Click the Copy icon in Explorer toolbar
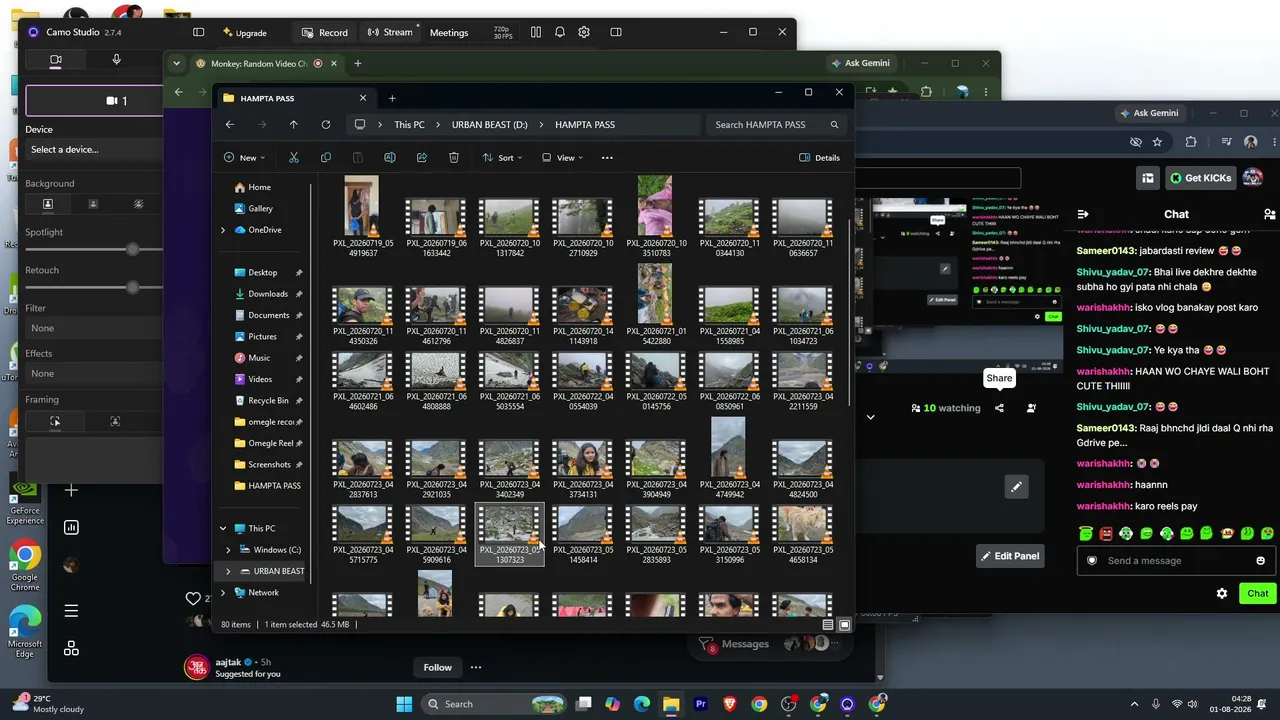The image size is (1280, 720). (x=326, y=157)
